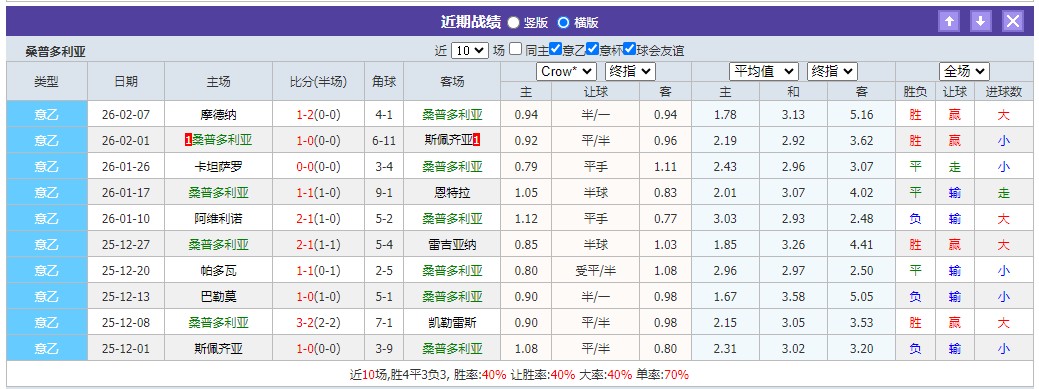Click red card badge beside away 斯佩齐亚
The height and width of the screenshot is (389, 1039).
click(476, 140)
